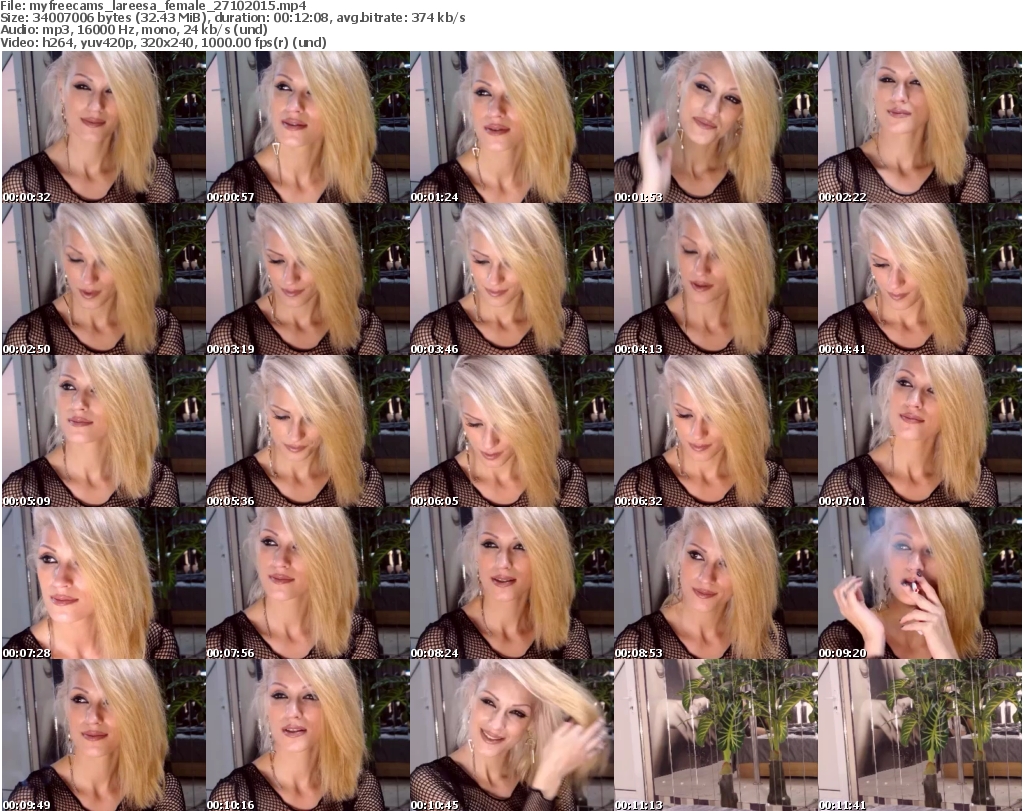This screenshot has width=1024, height=811.
Task: Choose the frame marked 00:09:20
Action: [x=920, y=584]
